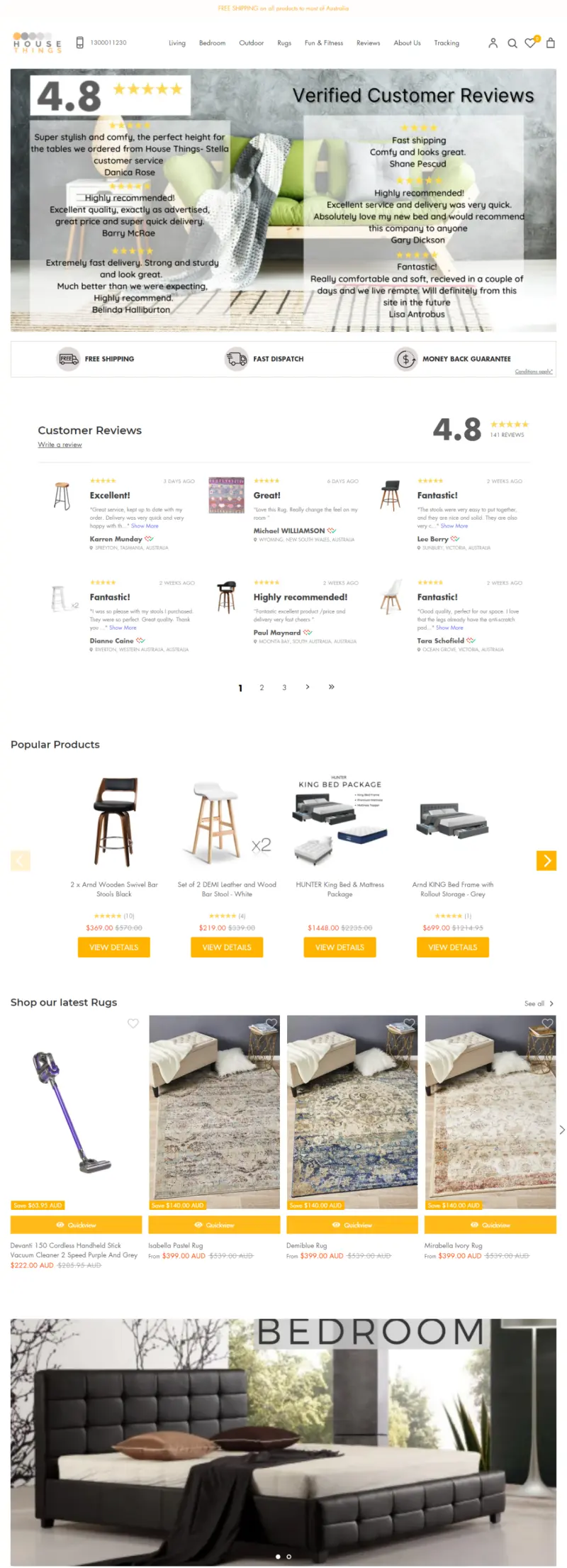Go to next reviews page arrow

point(308,686)
